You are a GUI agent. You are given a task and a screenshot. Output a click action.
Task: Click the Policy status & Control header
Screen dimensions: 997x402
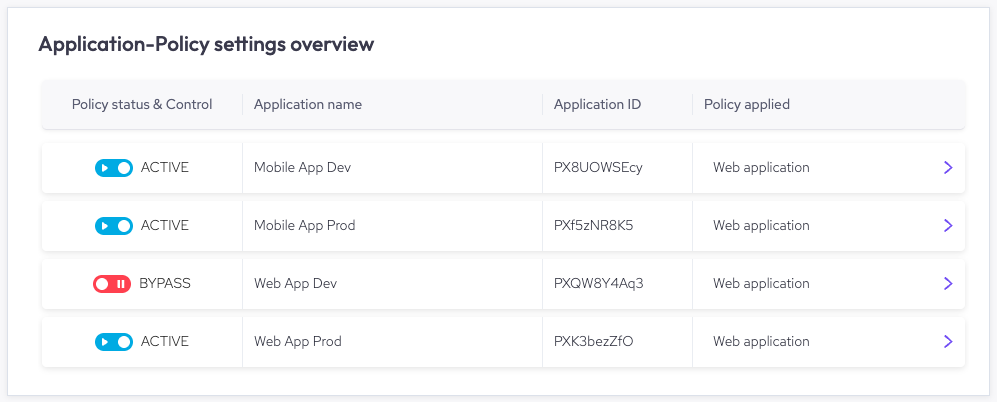[x=142, y=104]
